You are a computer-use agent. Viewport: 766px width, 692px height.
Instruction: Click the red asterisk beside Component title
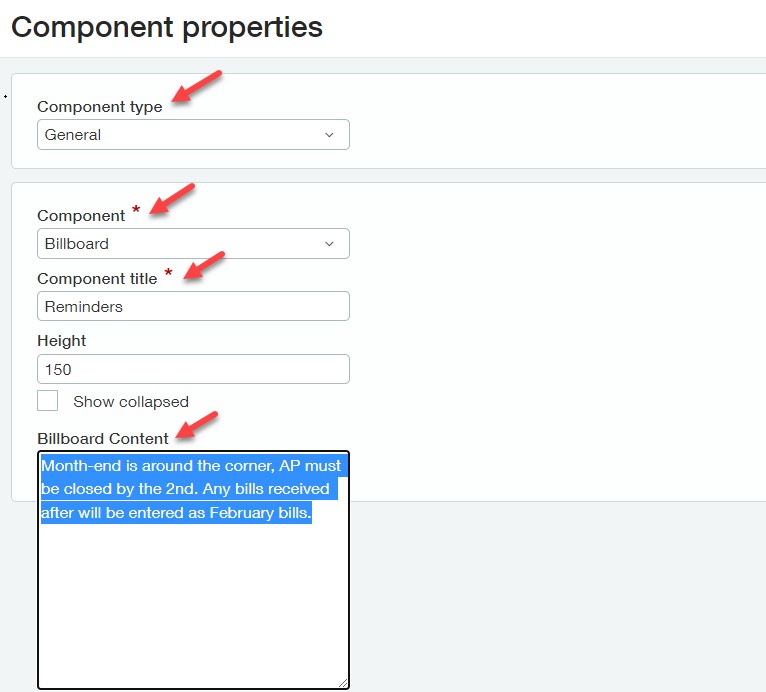click(x=168, y=273)
